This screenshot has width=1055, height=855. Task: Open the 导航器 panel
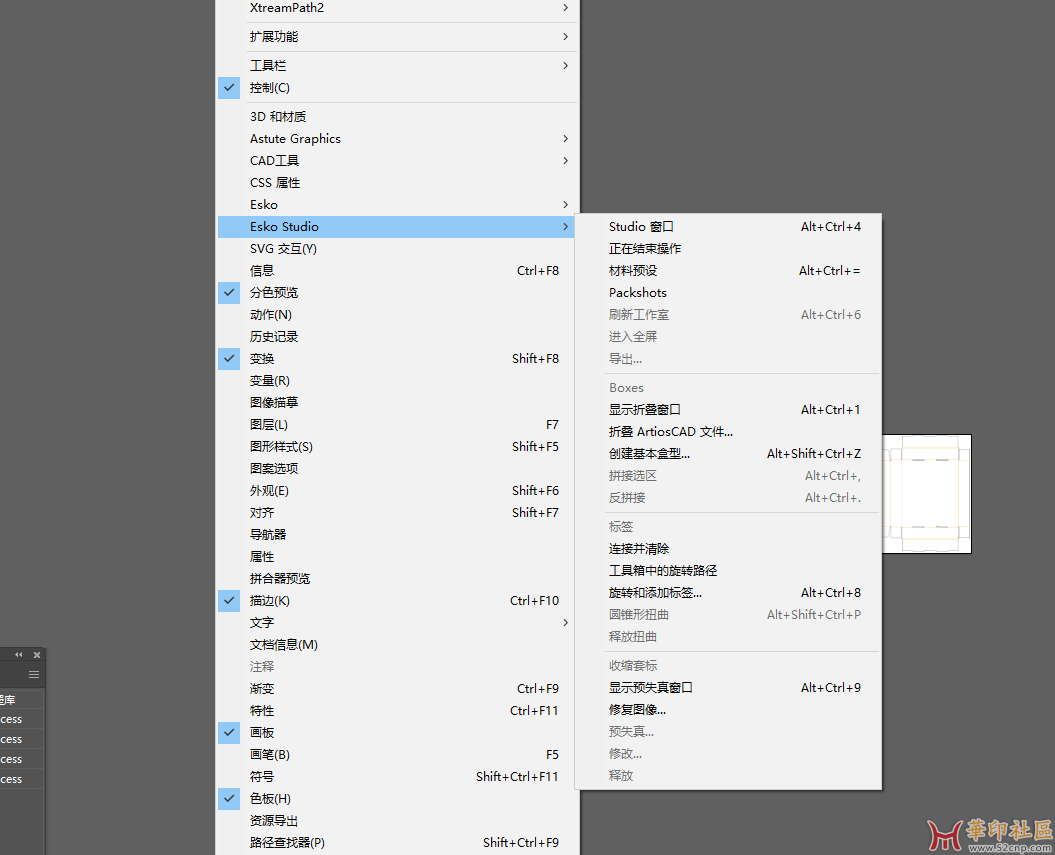(x=397, y=535)
